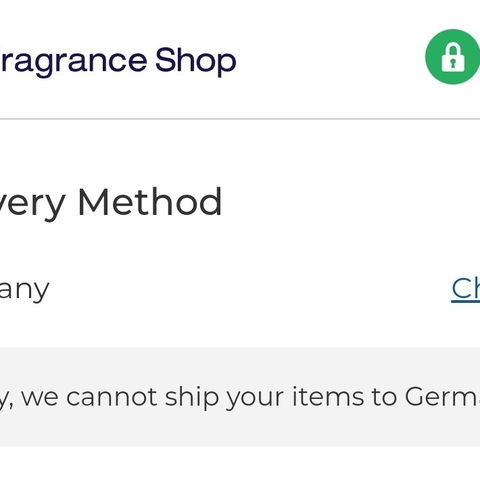Click the word "items" in the grey banner
Viewport: 480px width, 480px height.
[328, 396]
